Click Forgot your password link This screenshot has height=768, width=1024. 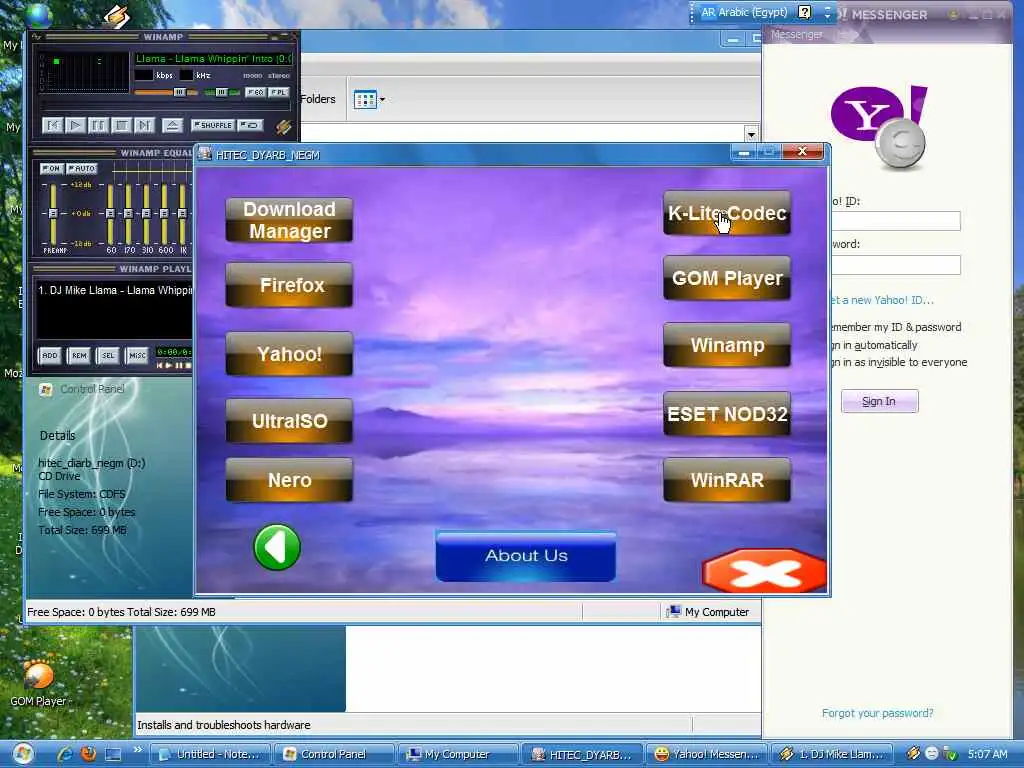tap(877, 713)
